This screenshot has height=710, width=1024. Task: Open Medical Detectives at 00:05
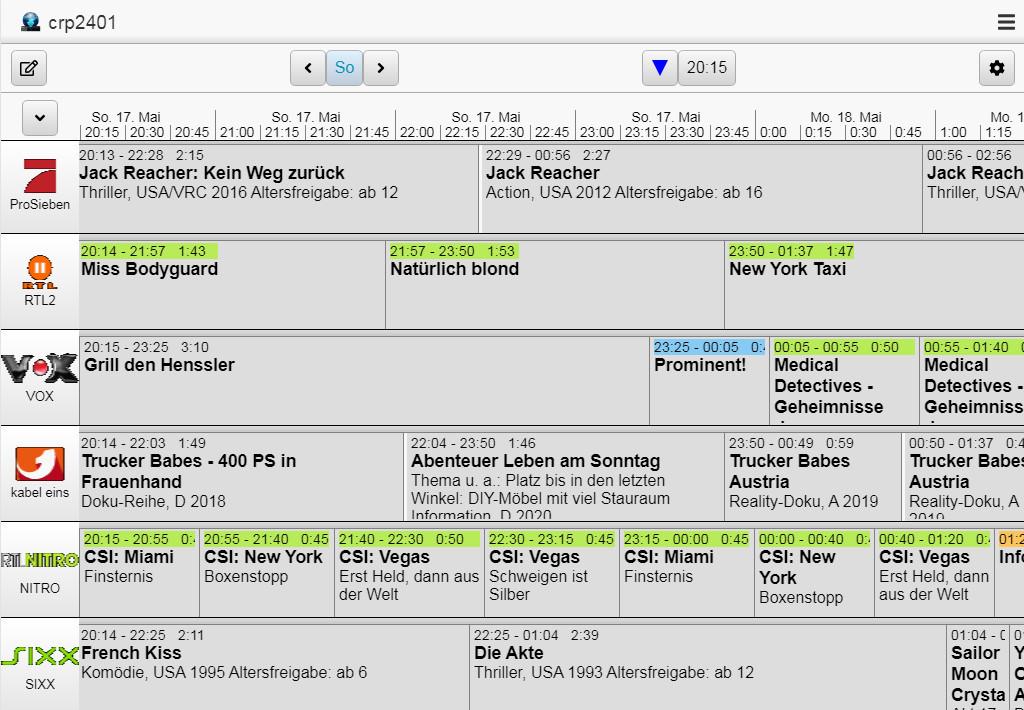pyautogui.click(x=844, y=381)
